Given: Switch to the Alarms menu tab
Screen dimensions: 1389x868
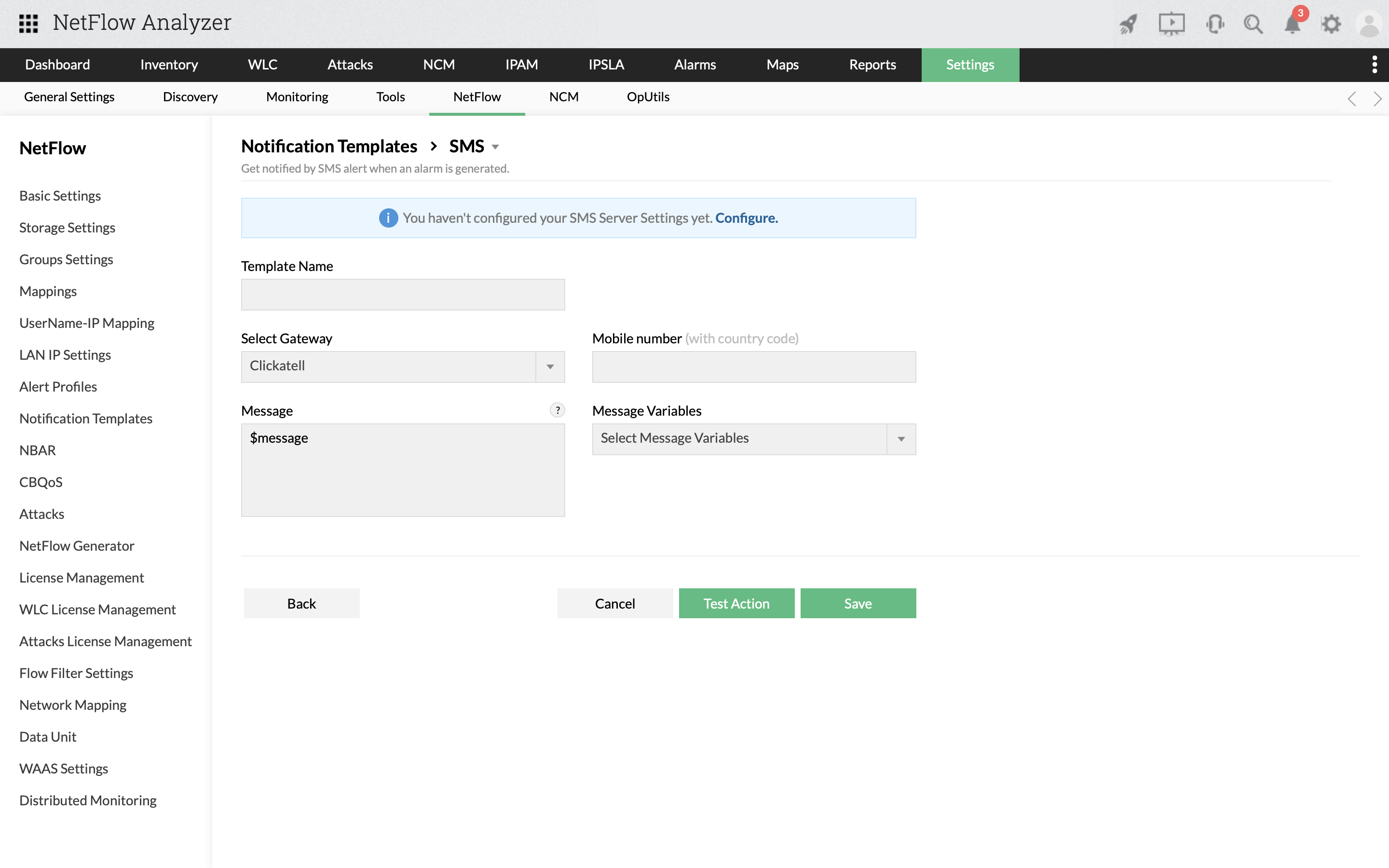Looking at the screenshot, I should click(694, 64).
